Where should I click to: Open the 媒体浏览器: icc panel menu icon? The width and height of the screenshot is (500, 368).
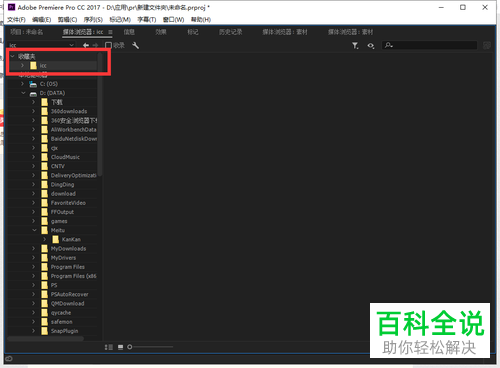pyautogui.click(x=110, y=32)
